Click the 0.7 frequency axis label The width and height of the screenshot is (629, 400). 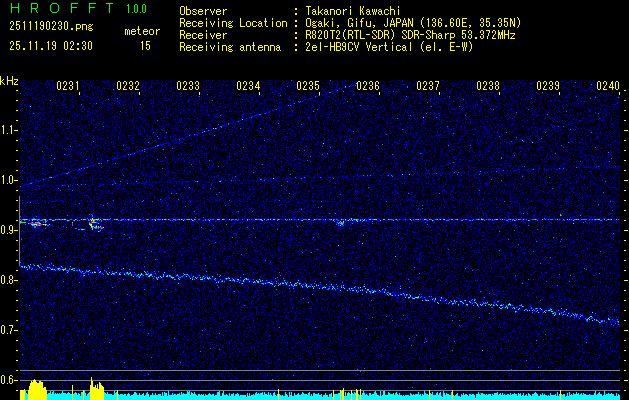9,330
